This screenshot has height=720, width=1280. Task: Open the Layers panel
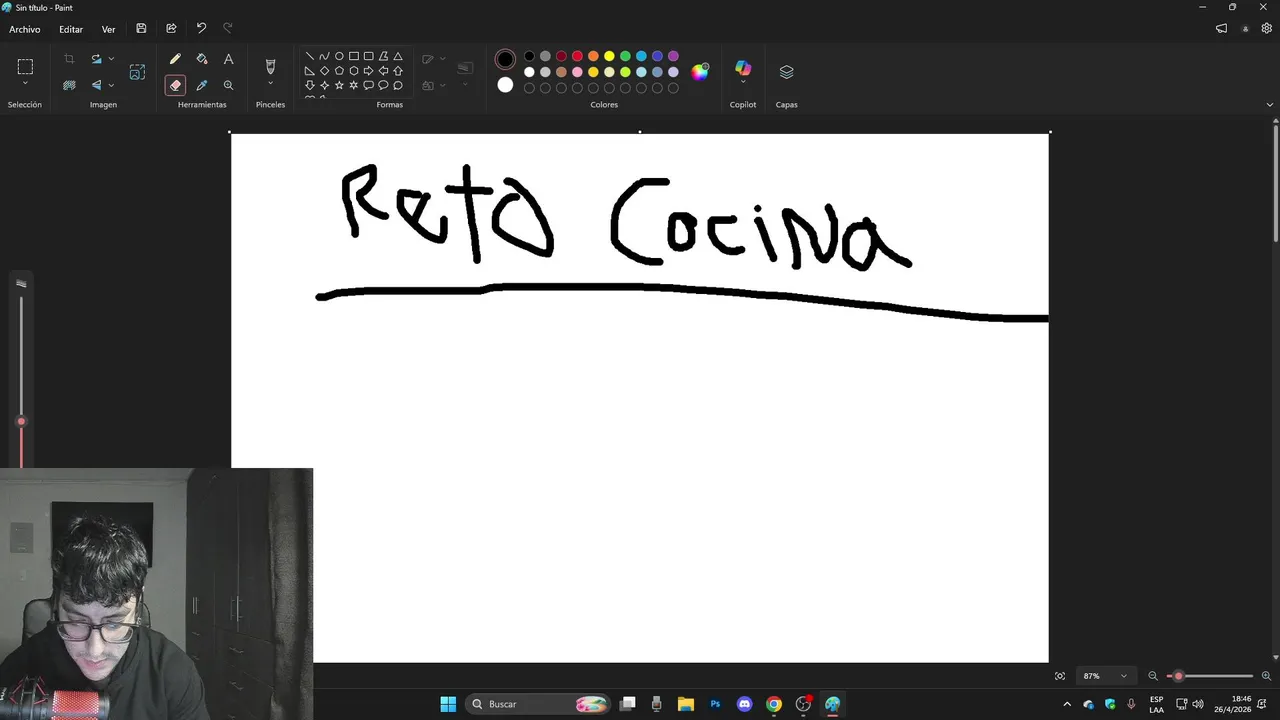point(786,72)
